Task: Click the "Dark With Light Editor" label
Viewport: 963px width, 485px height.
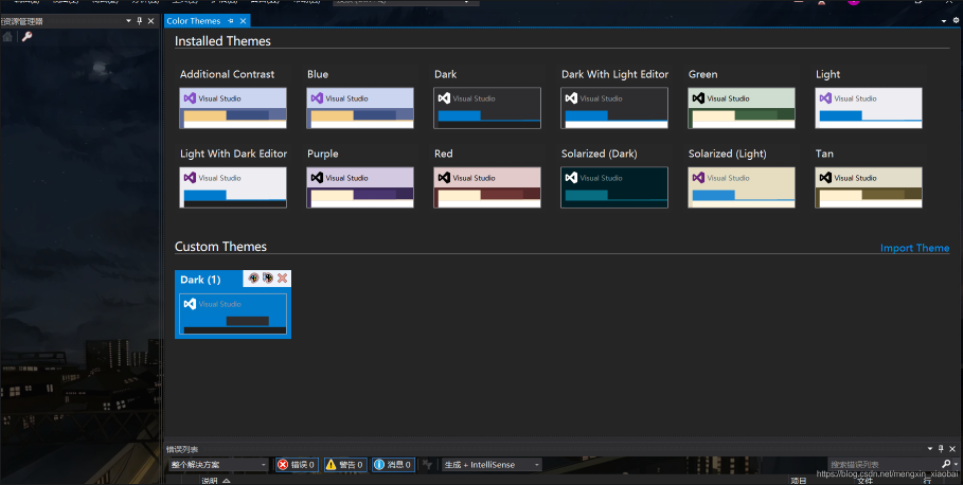Action: [615, 74]
